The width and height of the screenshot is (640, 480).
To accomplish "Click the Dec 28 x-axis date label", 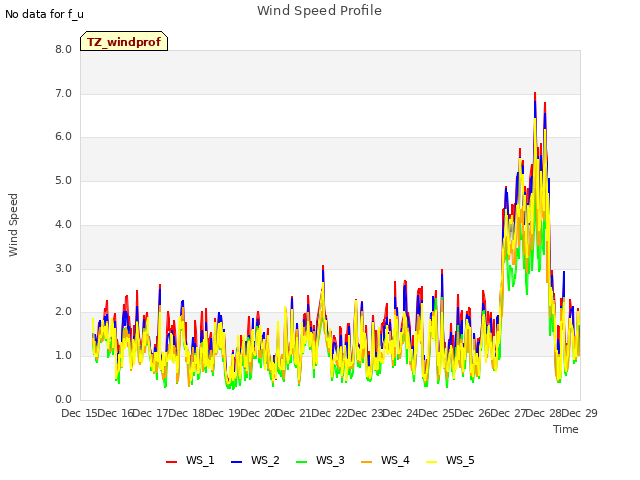I will tap(544, 413).
